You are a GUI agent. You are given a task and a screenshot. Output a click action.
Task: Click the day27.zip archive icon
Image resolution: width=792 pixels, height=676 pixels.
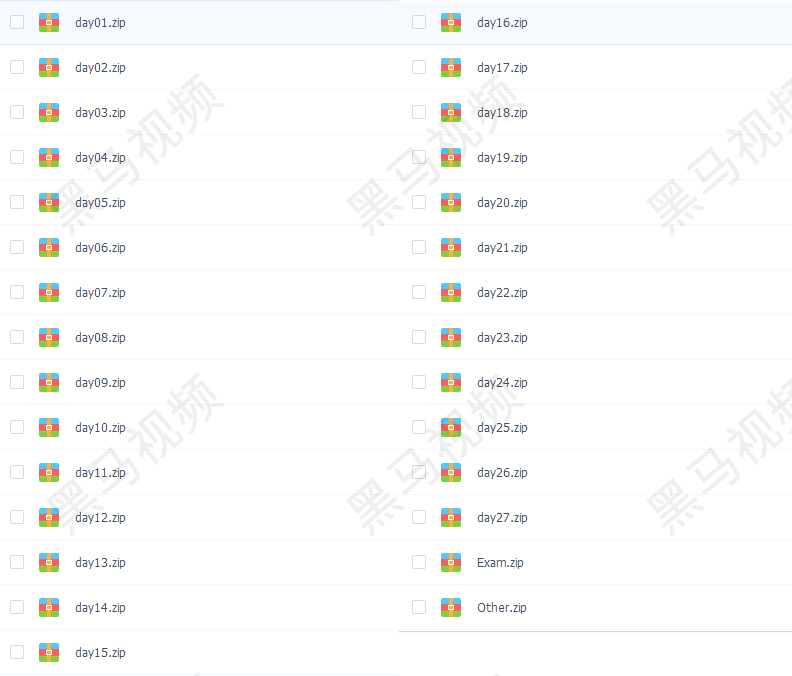click(451, 517)
